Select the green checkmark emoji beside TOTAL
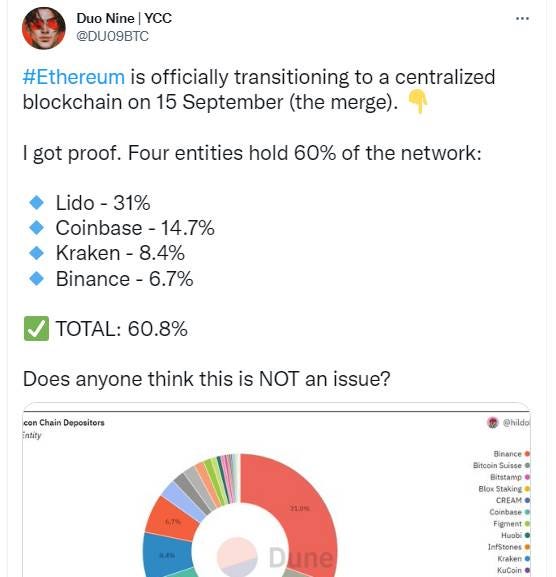The height and width of the screenshot is (577, 556). coord(36,328)
